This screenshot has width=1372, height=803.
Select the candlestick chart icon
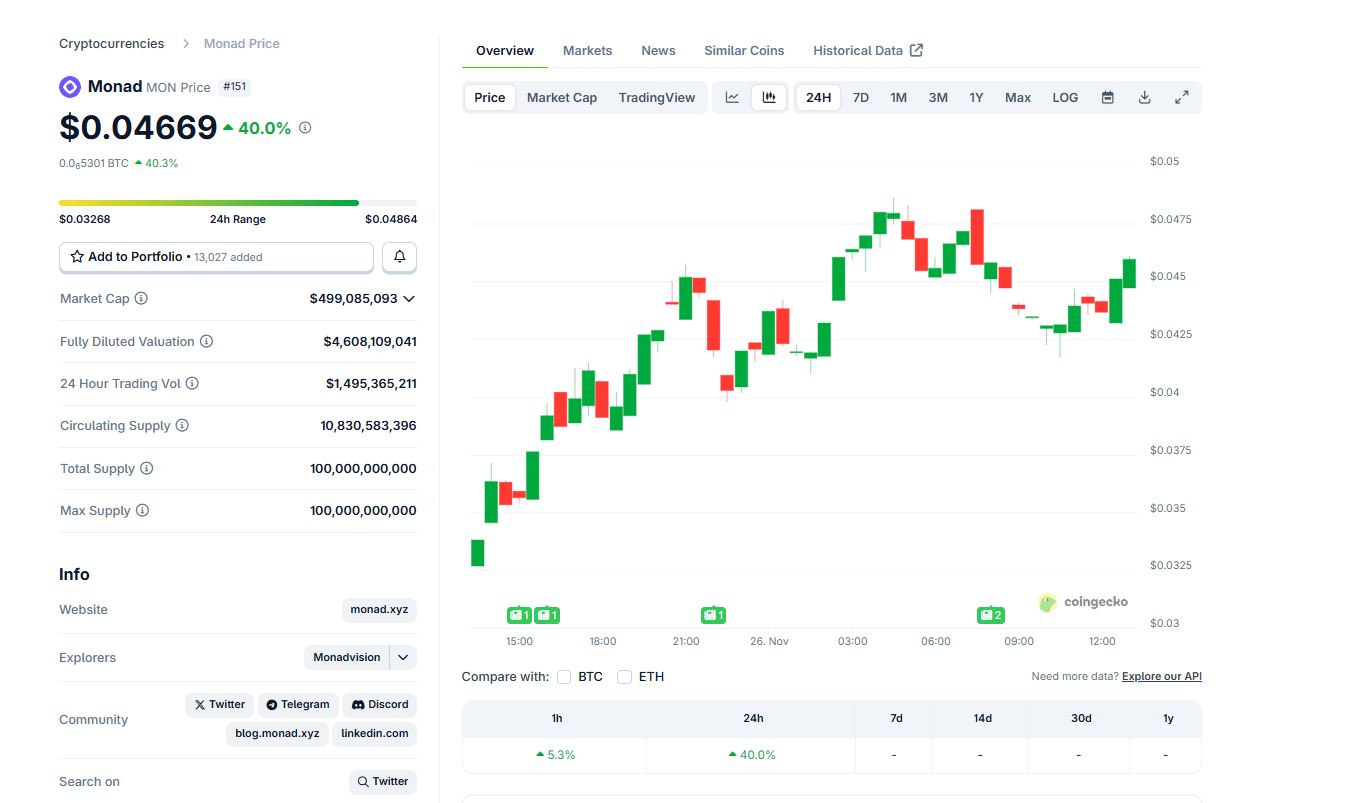coord(768,97)
